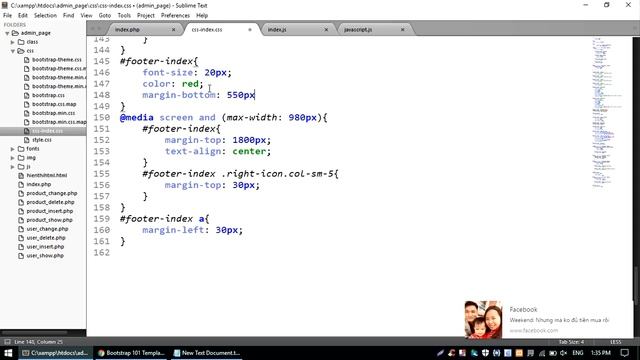
Task: Click the red C tray icon
Action: [x=451, y=353]
